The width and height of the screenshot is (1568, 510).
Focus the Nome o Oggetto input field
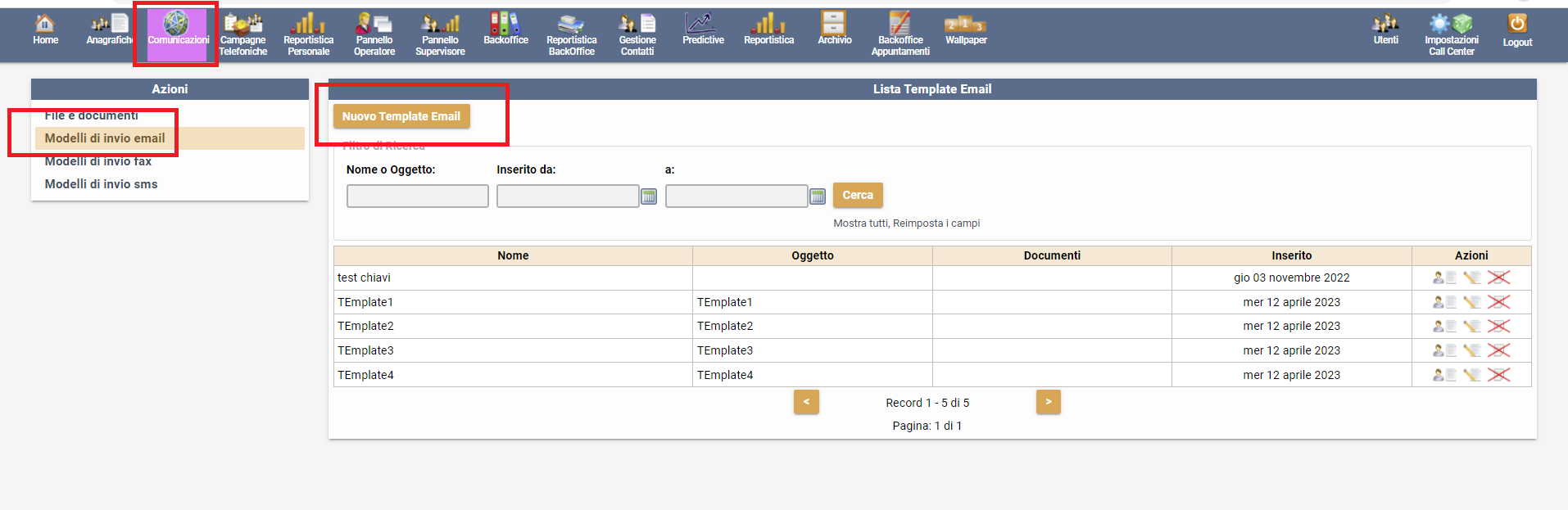[x=417, y=196]
